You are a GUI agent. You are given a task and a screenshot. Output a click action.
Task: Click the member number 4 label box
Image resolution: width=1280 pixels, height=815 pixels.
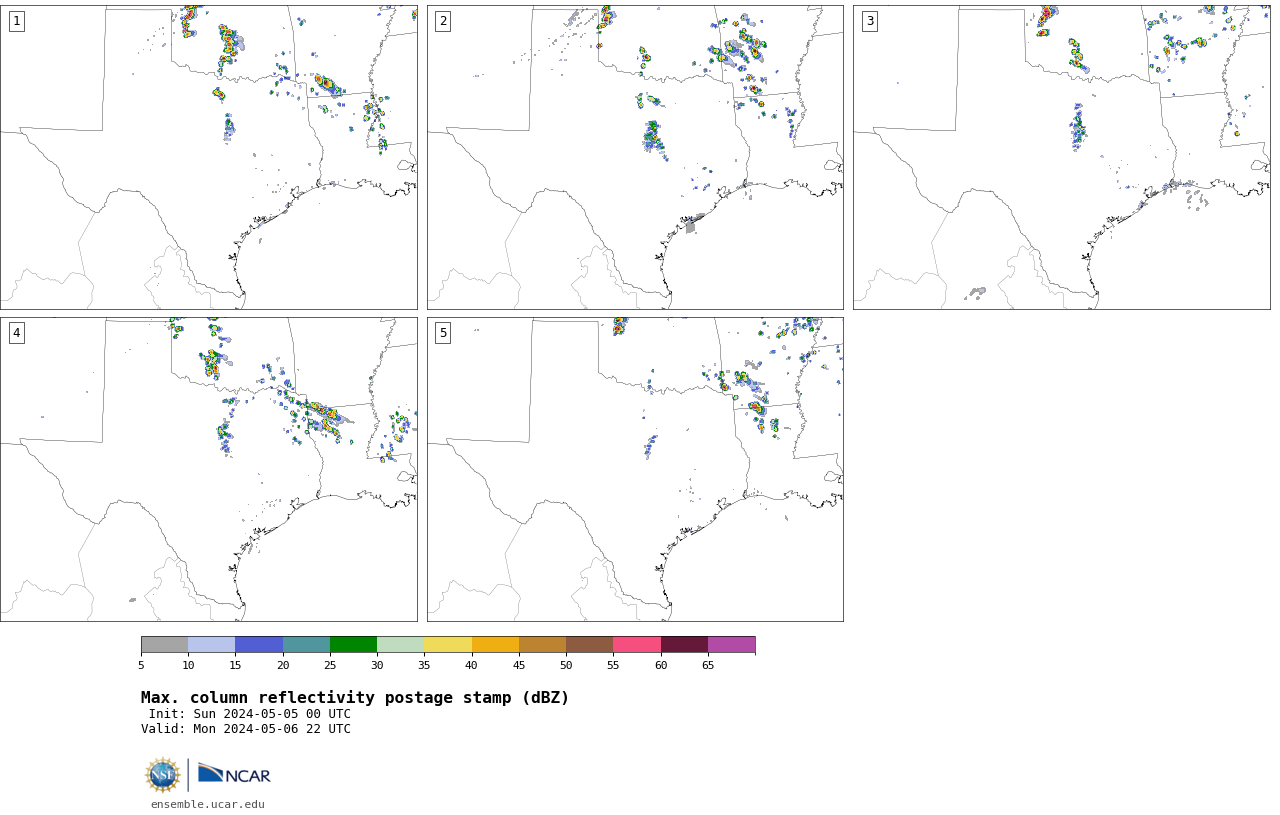(x=16, y=333)
